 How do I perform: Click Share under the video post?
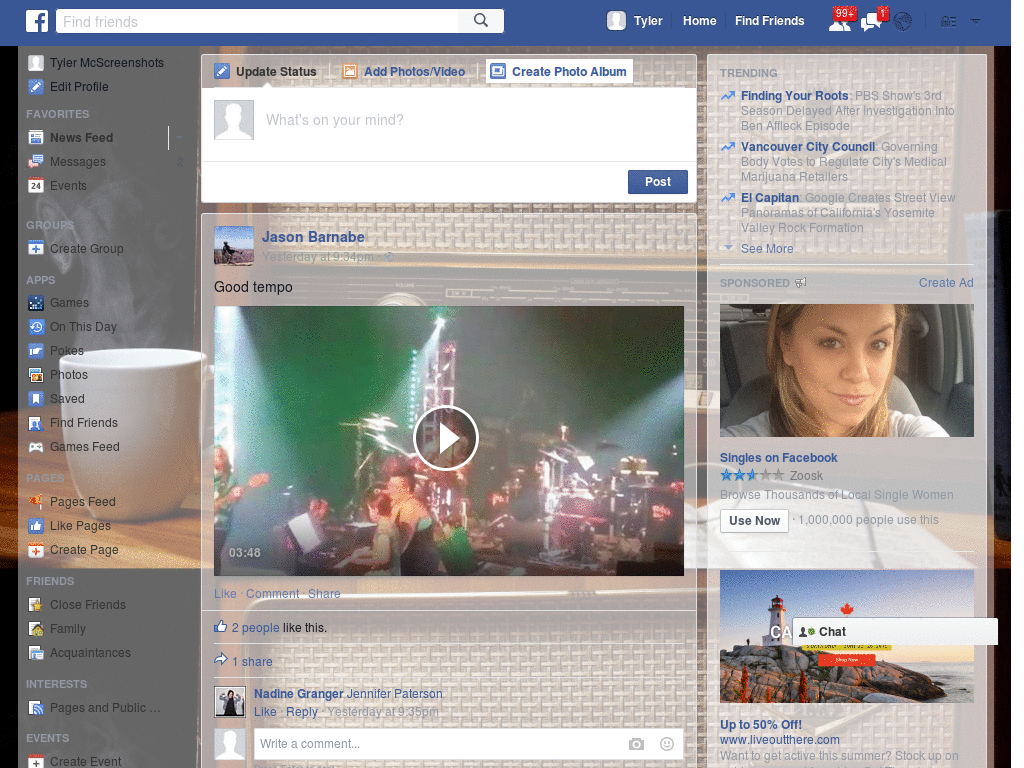324,594
